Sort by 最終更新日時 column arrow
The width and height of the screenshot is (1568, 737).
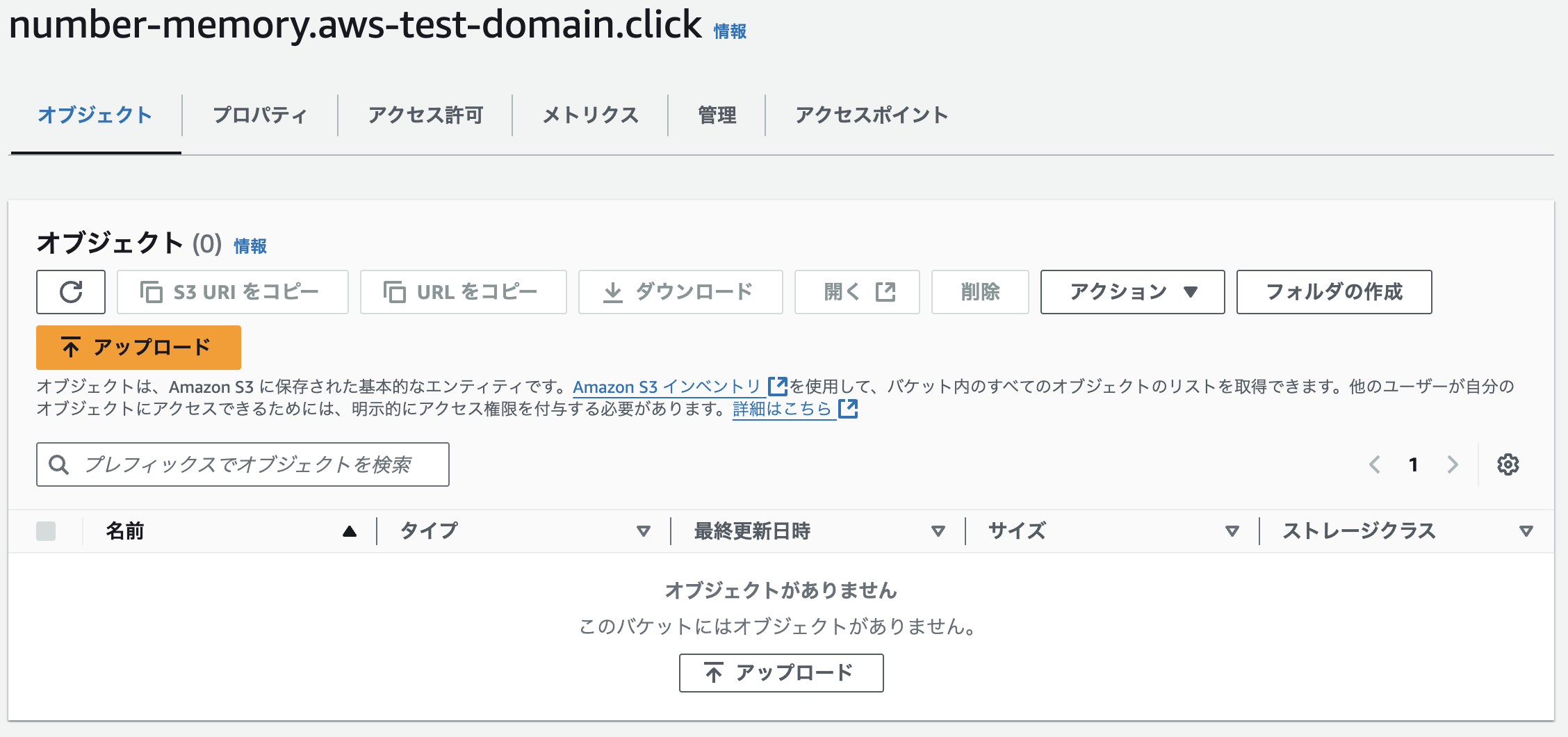[938, 531]
